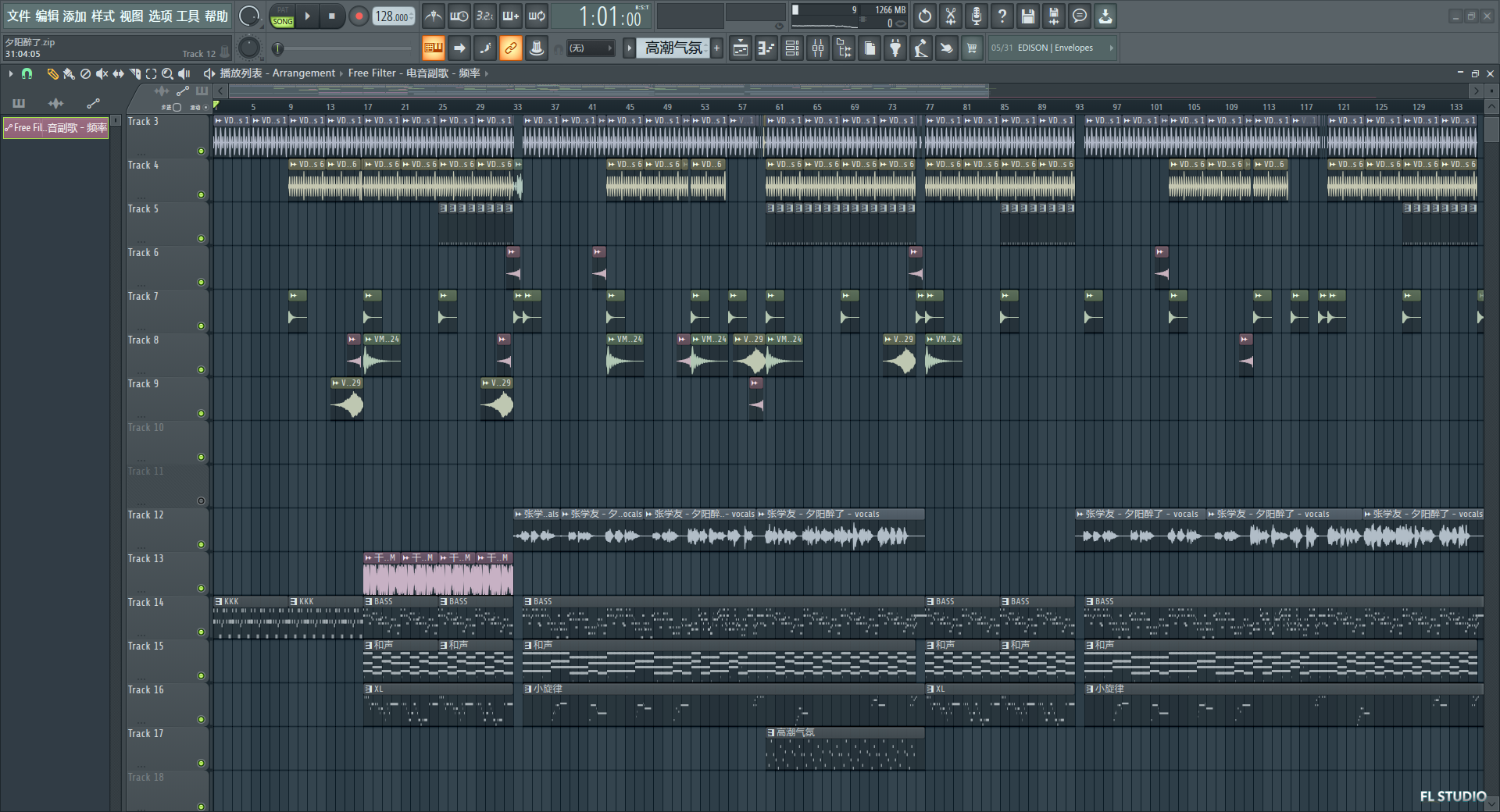This screenshot has width=1500, height=812.
Task: Open the 高潮气氛 pattern selector dropdown
Action: point(673,48)
